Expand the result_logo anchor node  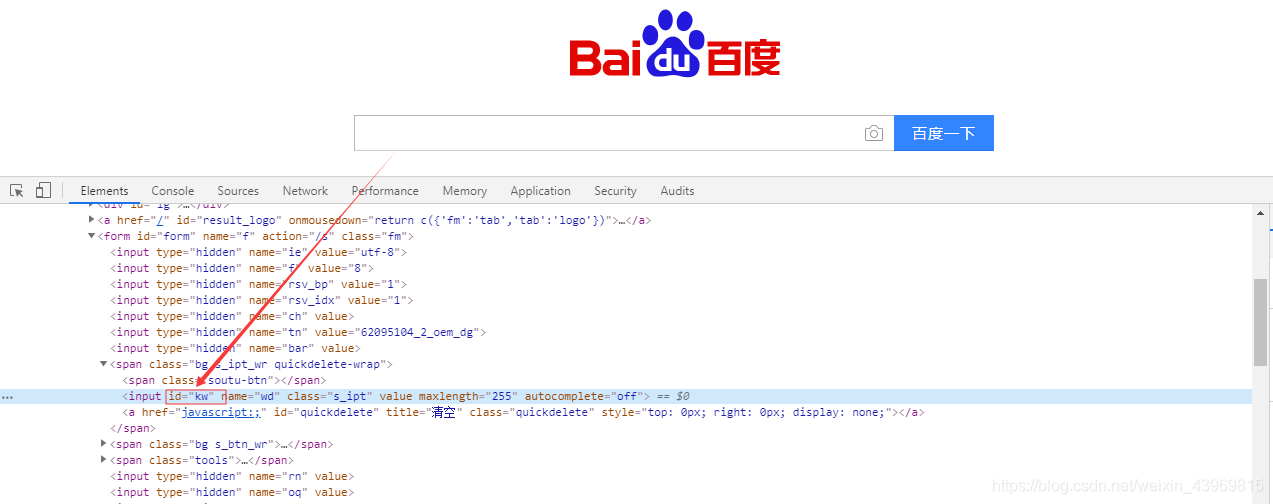pos(92,220)
